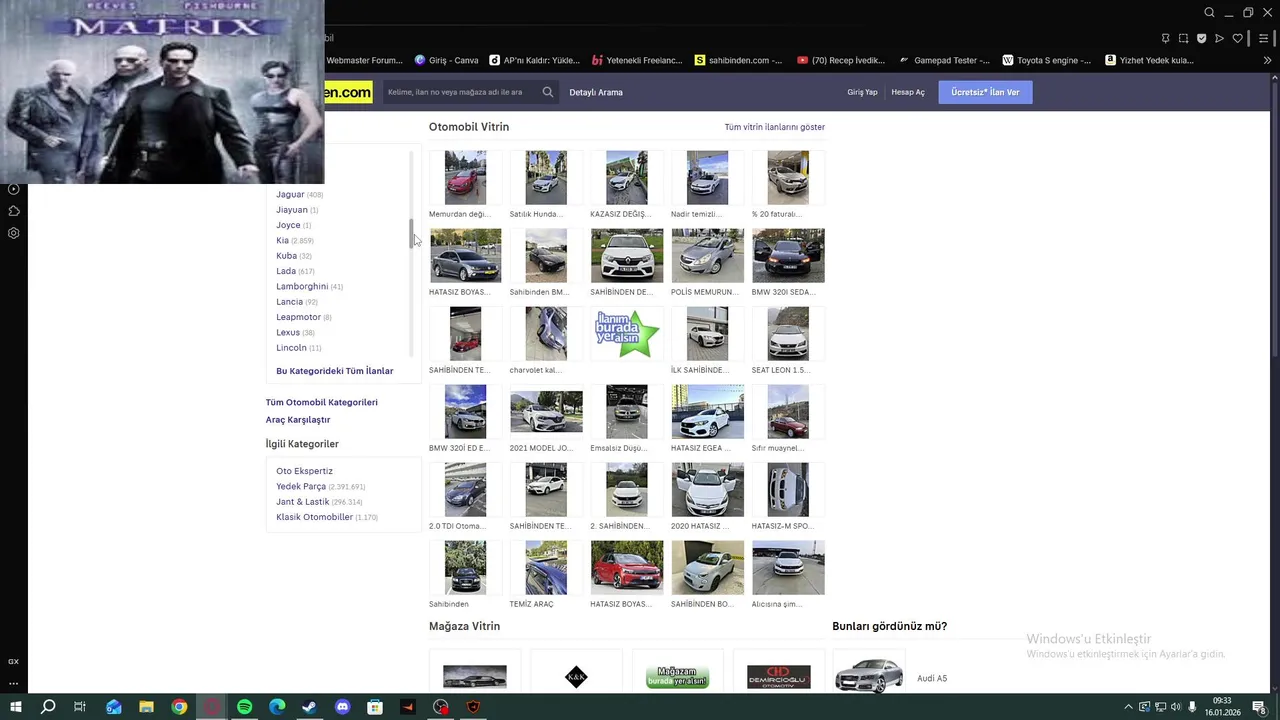Click the pin icon in browser toolbar
The width and height of the screenshot is (1280, 720).
1165,39
